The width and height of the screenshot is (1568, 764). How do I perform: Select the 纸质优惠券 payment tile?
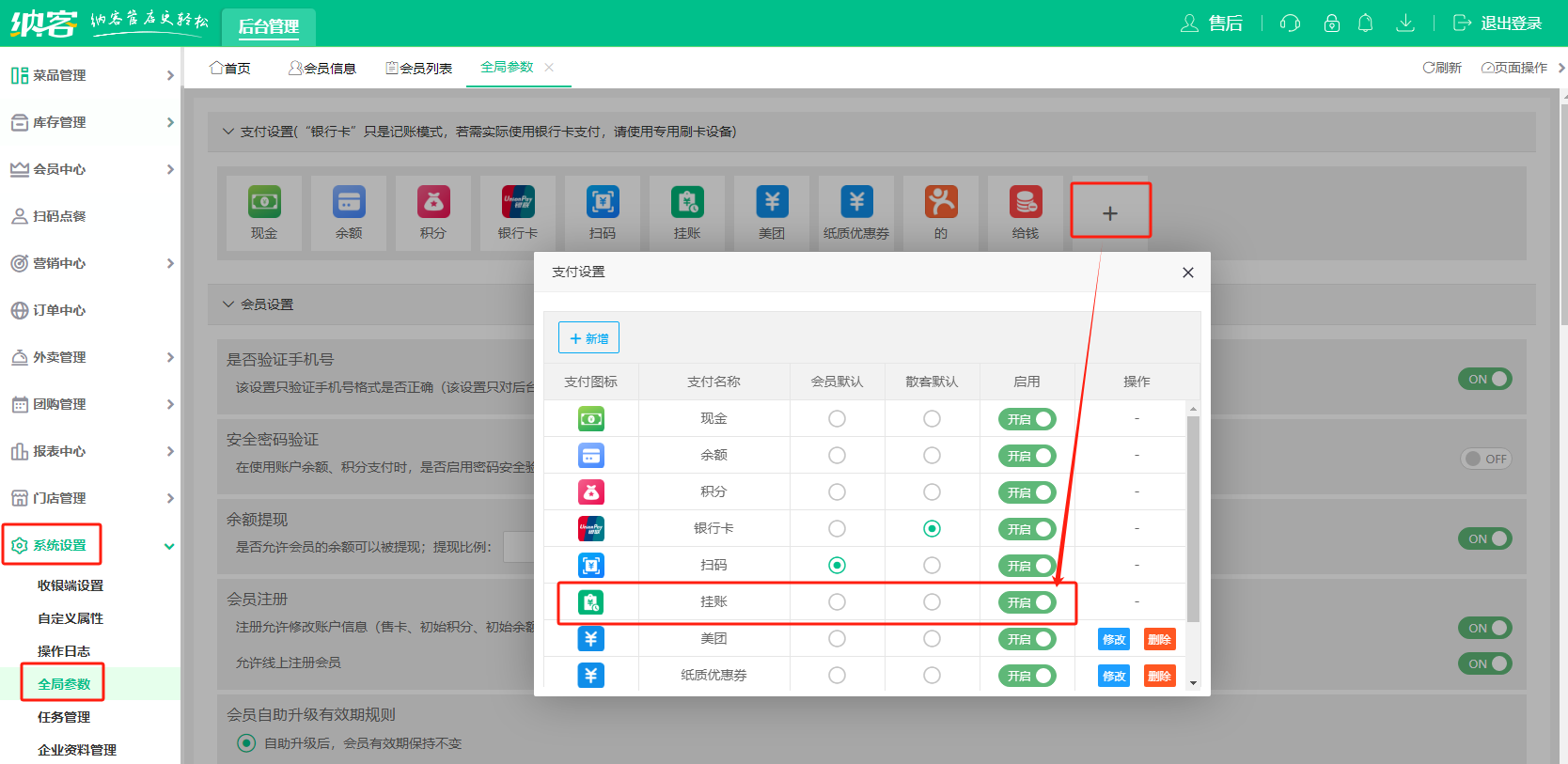(856, 213)
